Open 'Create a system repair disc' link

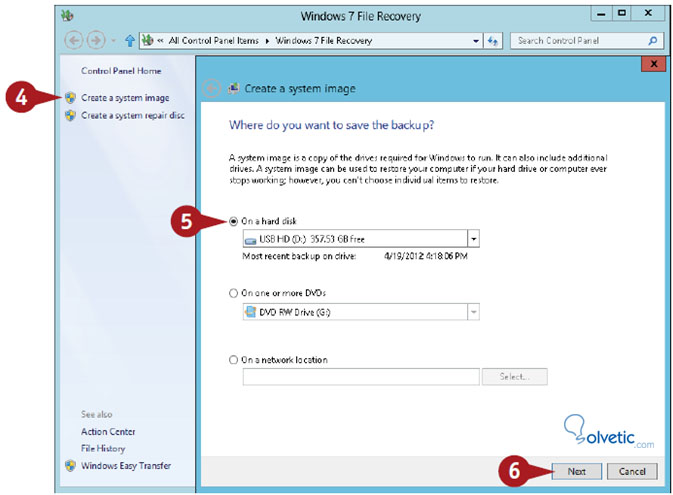click(133, 115)
